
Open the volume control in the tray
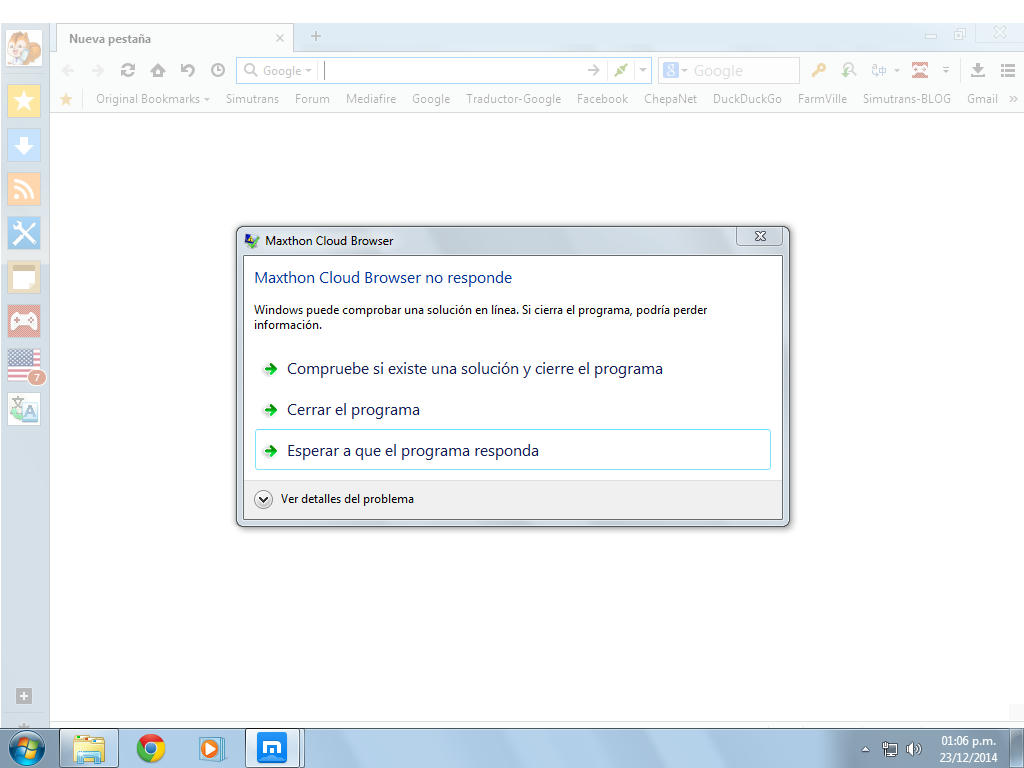tap(914, 749)
